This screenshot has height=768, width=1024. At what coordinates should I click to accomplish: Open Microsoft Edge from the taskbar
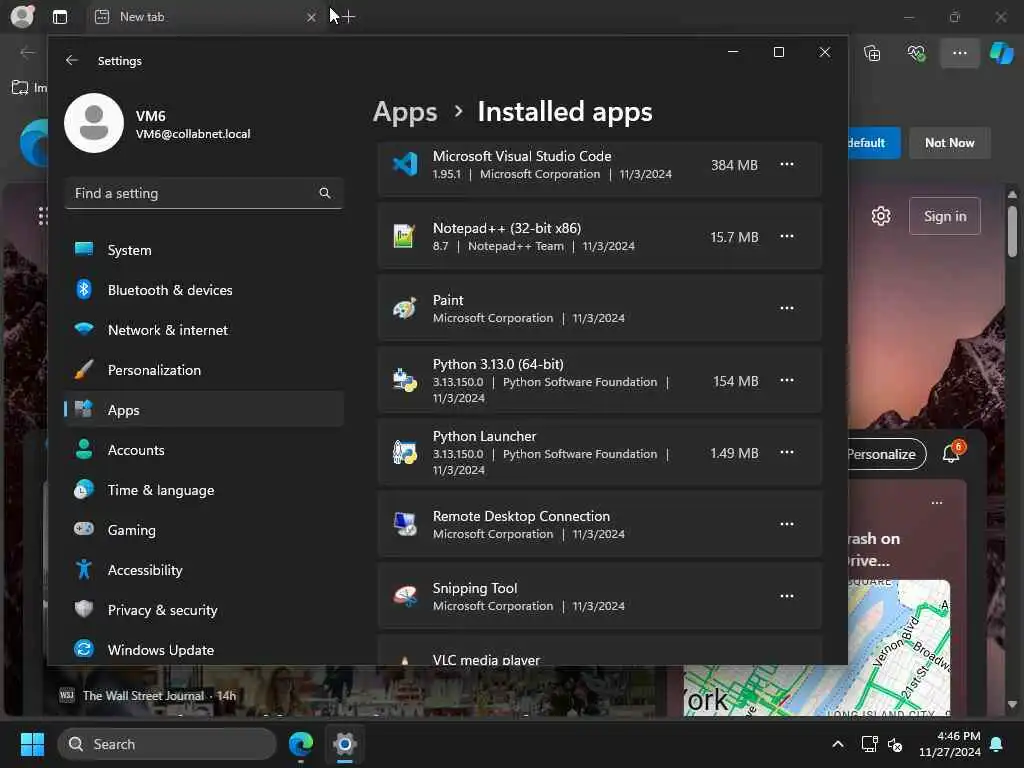tap(301, 744)
